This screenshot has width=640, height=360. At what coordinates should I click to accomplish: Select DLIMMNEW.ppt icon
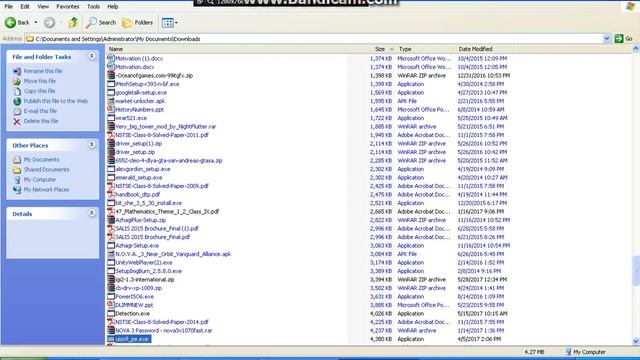(x=111, y=305)
